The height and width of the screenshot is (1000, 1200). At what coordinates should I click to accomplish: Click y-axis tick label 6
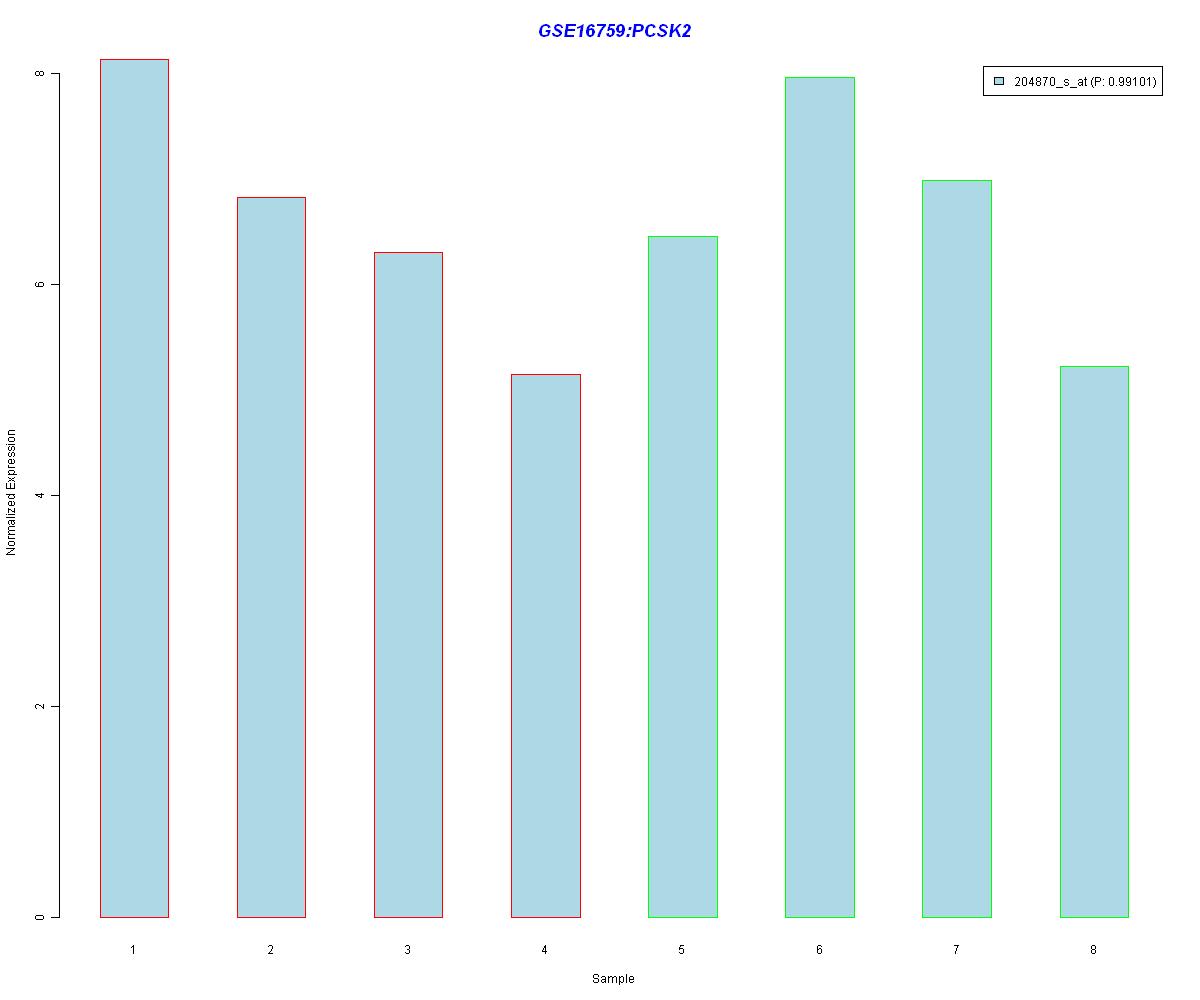point(40,284)
